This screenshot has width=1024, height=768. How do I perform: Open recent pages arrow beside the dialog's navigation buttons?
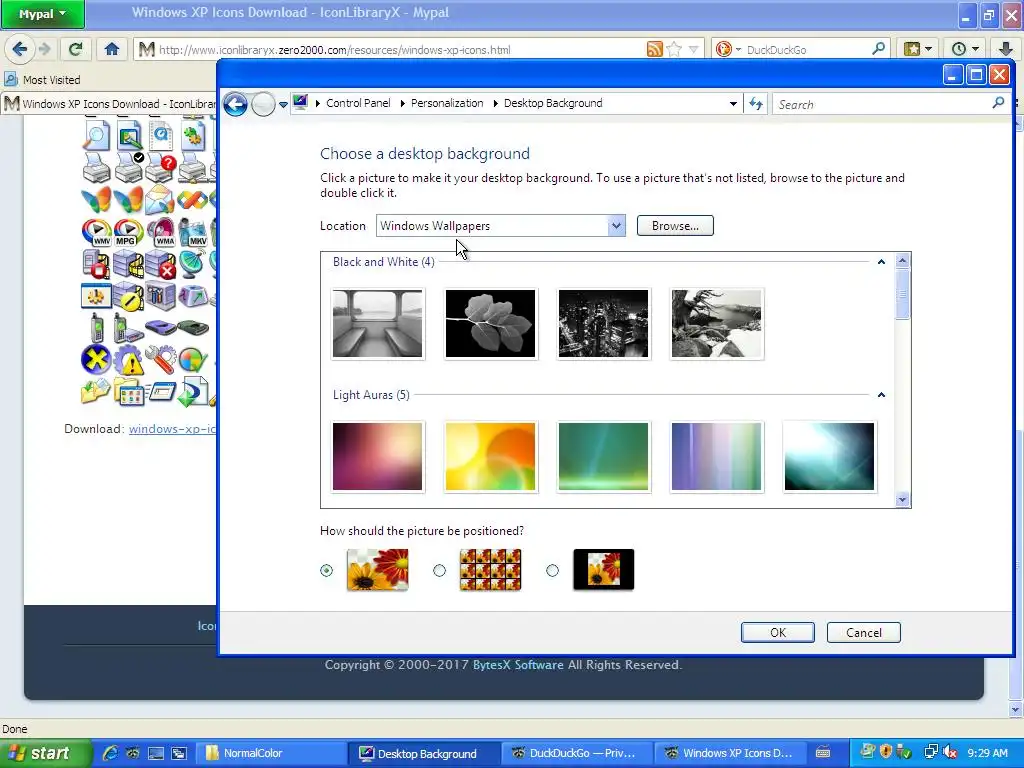283,104
